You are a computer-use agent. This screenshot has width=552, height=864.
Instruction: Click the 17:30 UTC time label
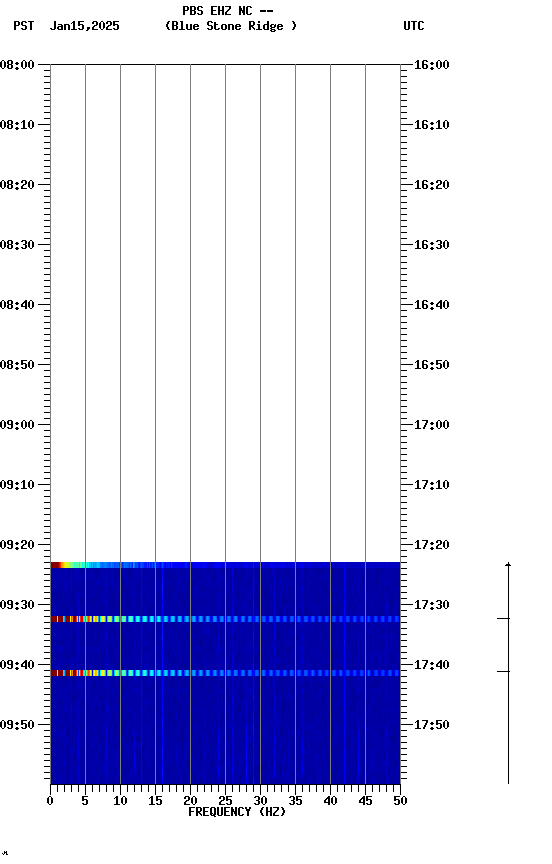click(x=432, y=605)
